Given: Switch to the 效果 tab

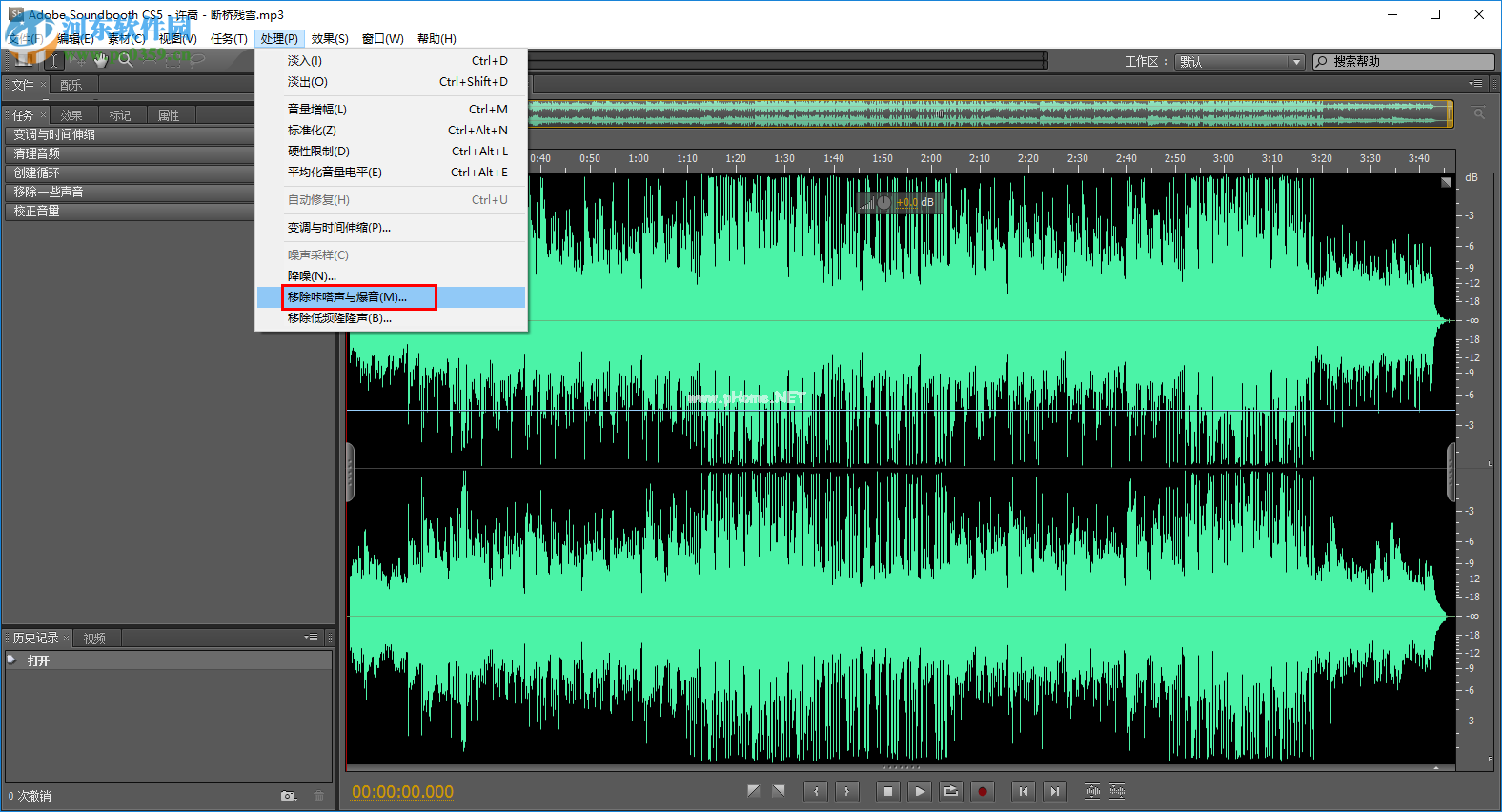Looking at the screenshot, I should [x=71, y=115].
